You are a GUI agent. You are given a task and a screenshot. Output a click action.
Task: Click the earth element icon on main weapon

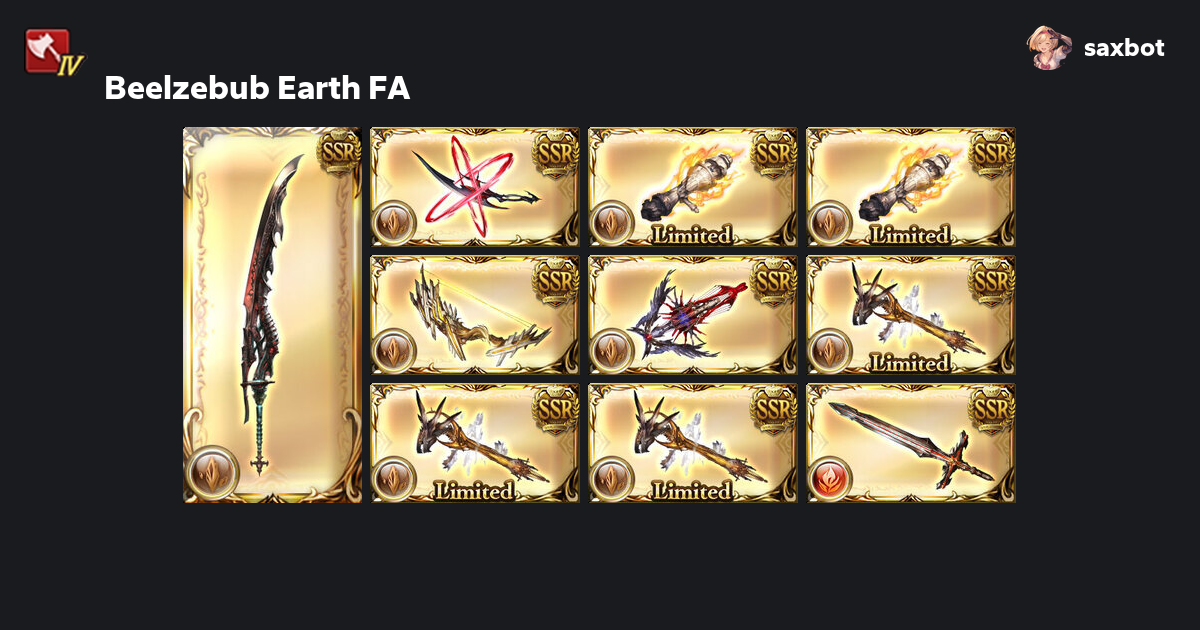click(x=212, y=473)
